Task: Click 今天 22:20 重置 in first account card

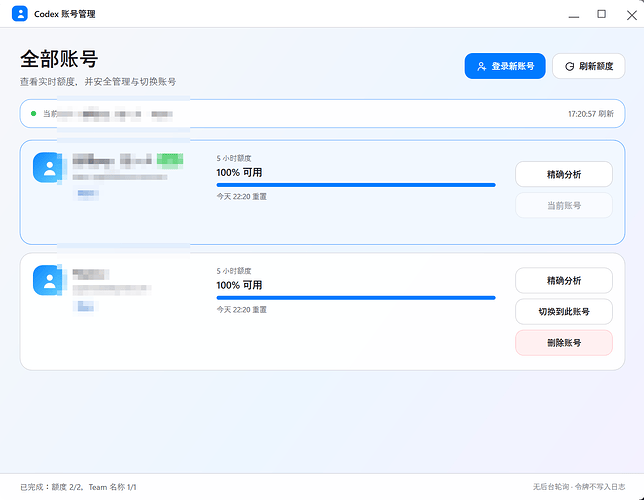Action: tap(242, 196)
